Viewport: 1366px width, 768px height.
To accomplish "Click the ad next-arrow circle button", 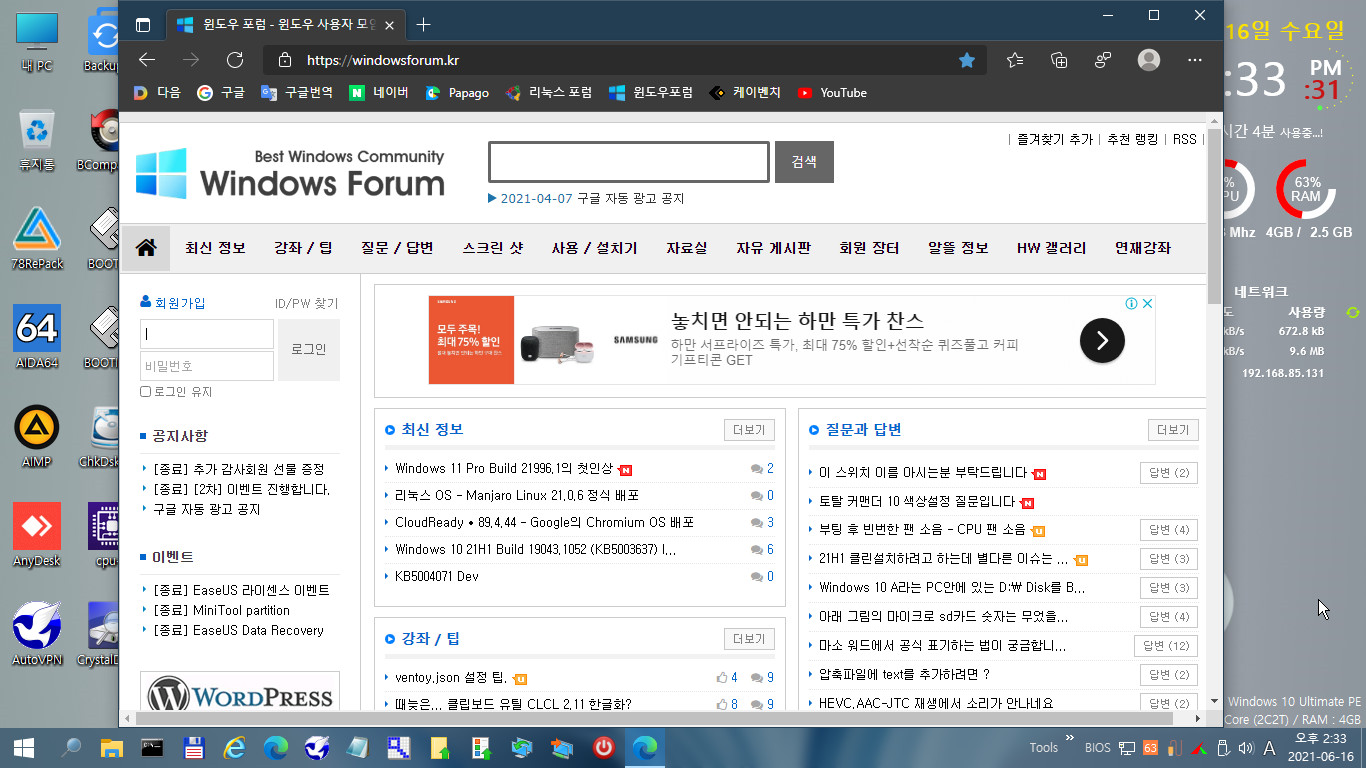I will click(1102, 341).
